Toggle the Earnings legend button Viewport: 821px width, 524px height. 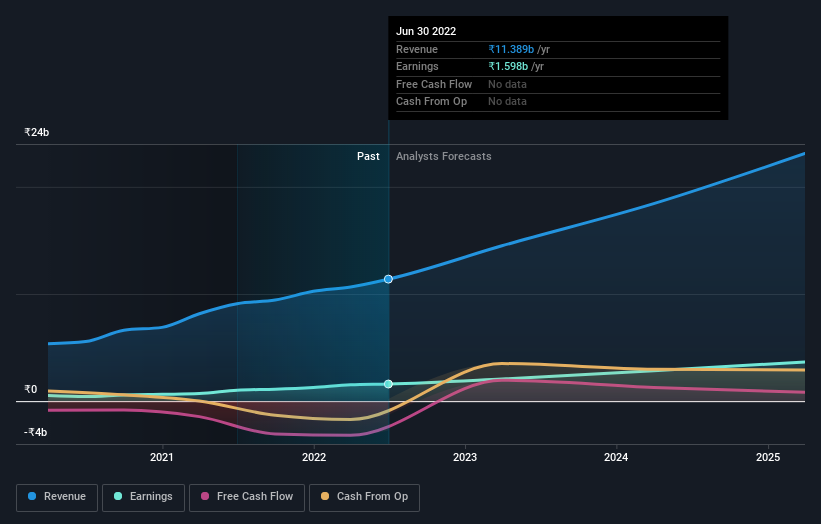click(143, 497)
